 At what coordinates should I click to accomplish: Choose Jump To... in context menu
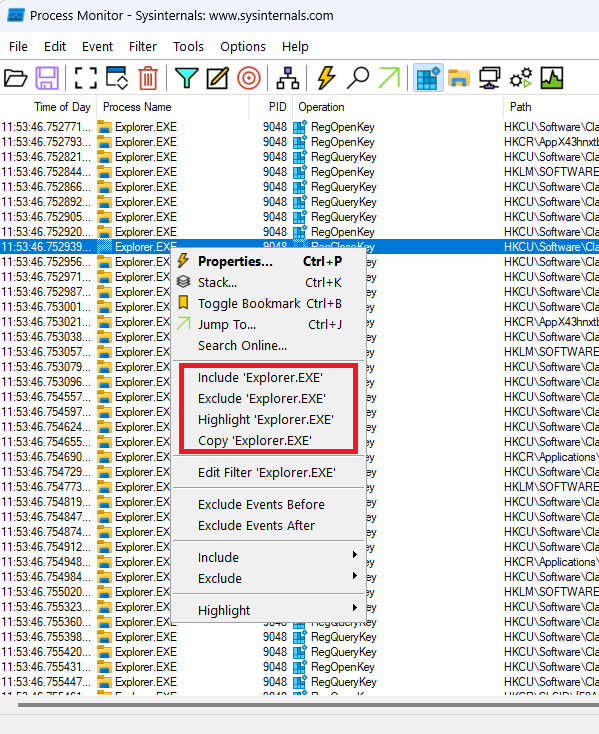tap(269, 324)
